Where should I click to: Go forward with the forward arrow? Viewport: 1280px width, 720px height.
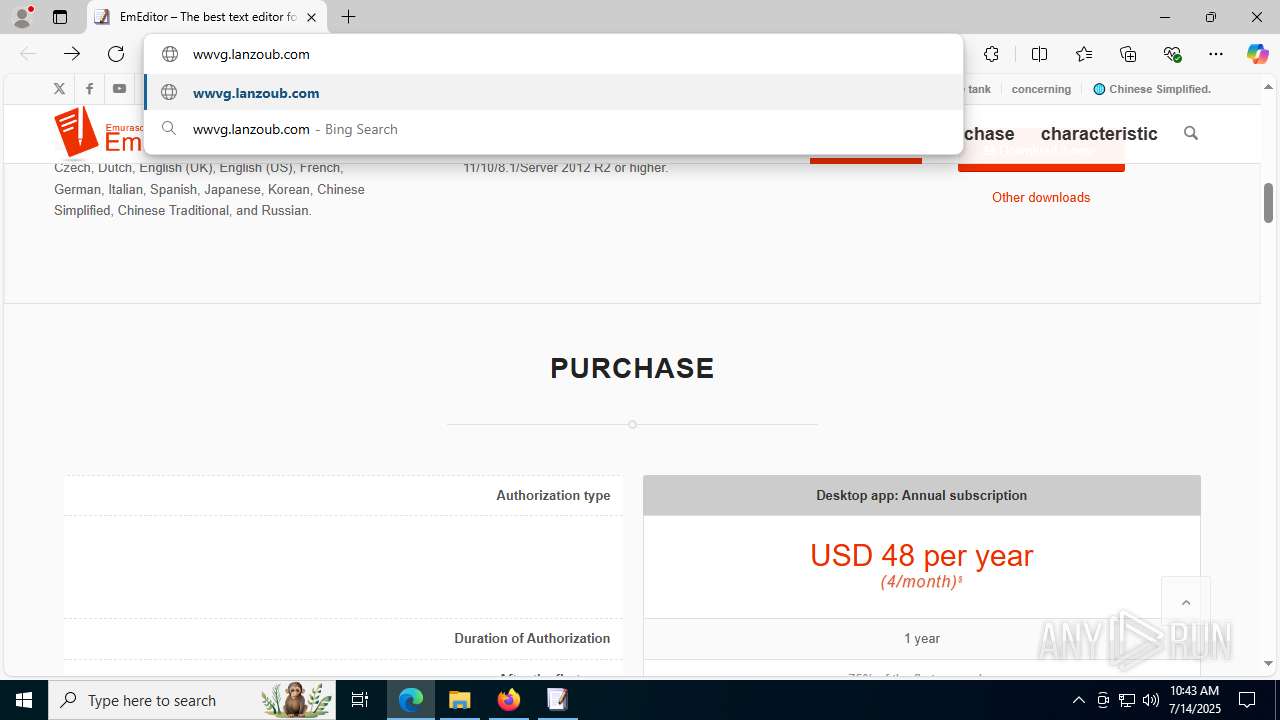tap(72, 54)
